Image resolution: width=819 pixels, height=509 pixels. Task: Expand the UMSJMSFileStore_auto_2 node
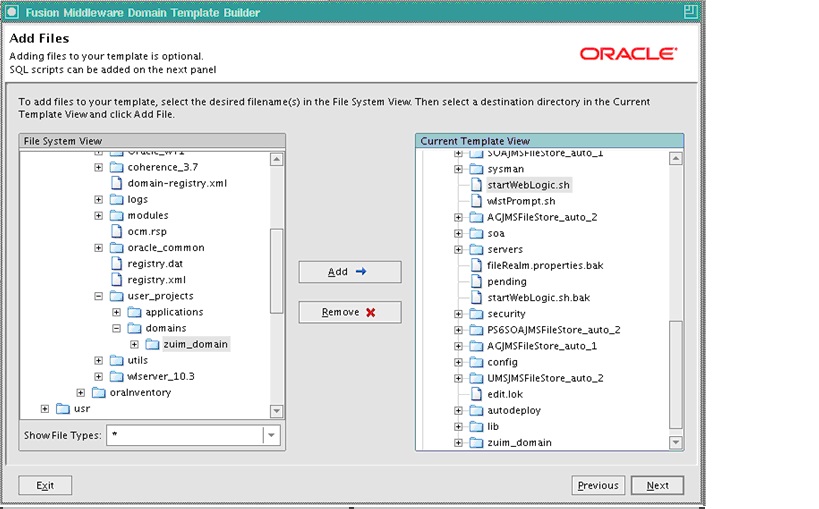[x=458, y=378]
